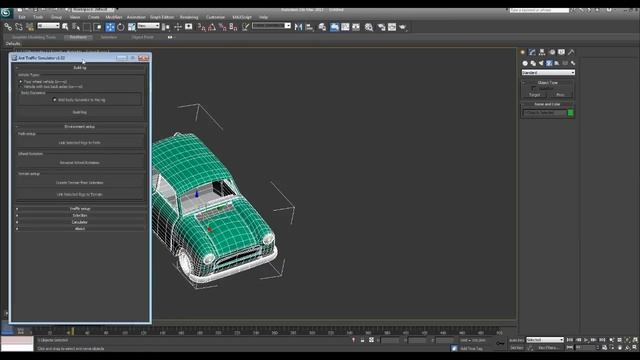
Task: Open the Manage Layers dialog icon
Action: pos(322,27)
